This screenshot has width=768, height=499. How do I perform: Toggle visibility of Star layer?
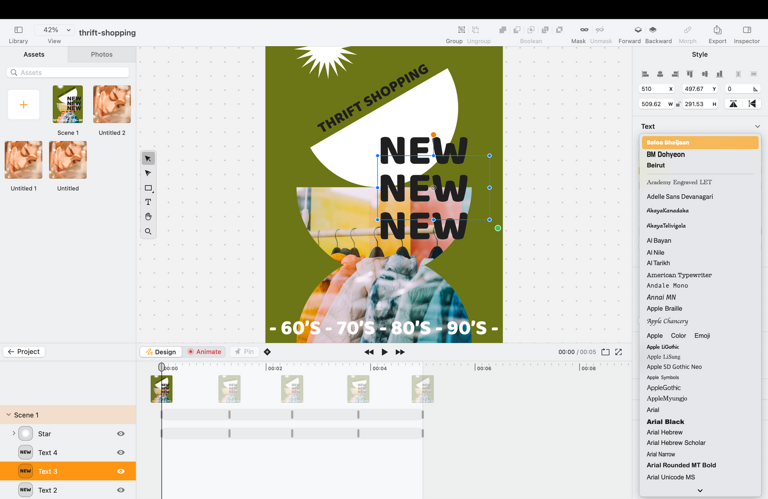[120, 433]
